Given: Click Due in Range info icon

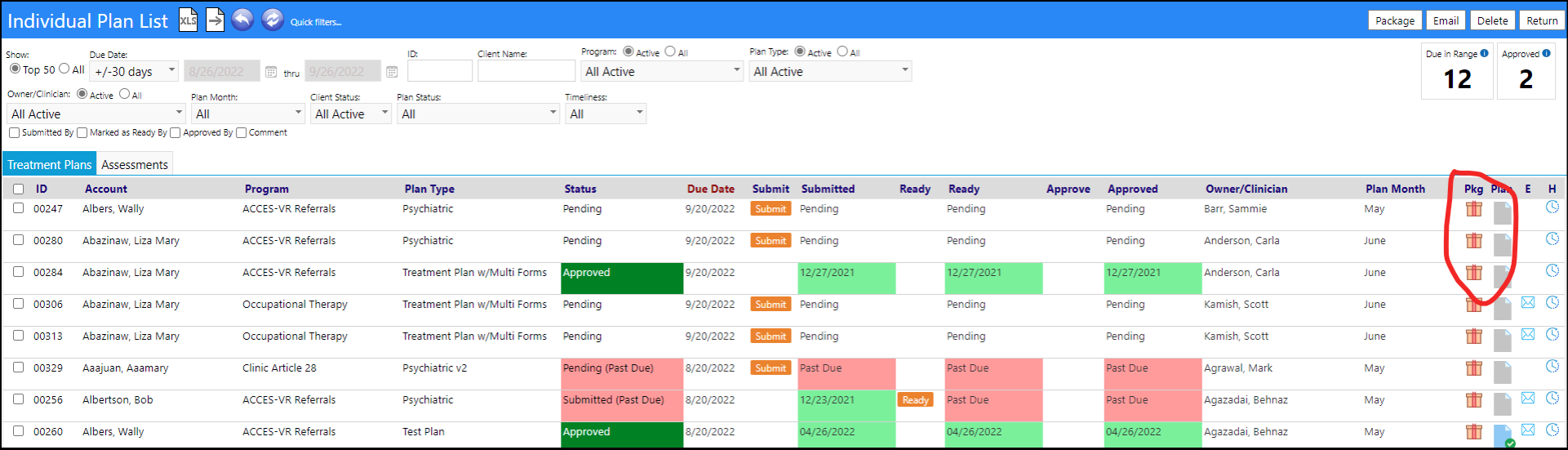Looking at the screenshot, I should 1485,54.
